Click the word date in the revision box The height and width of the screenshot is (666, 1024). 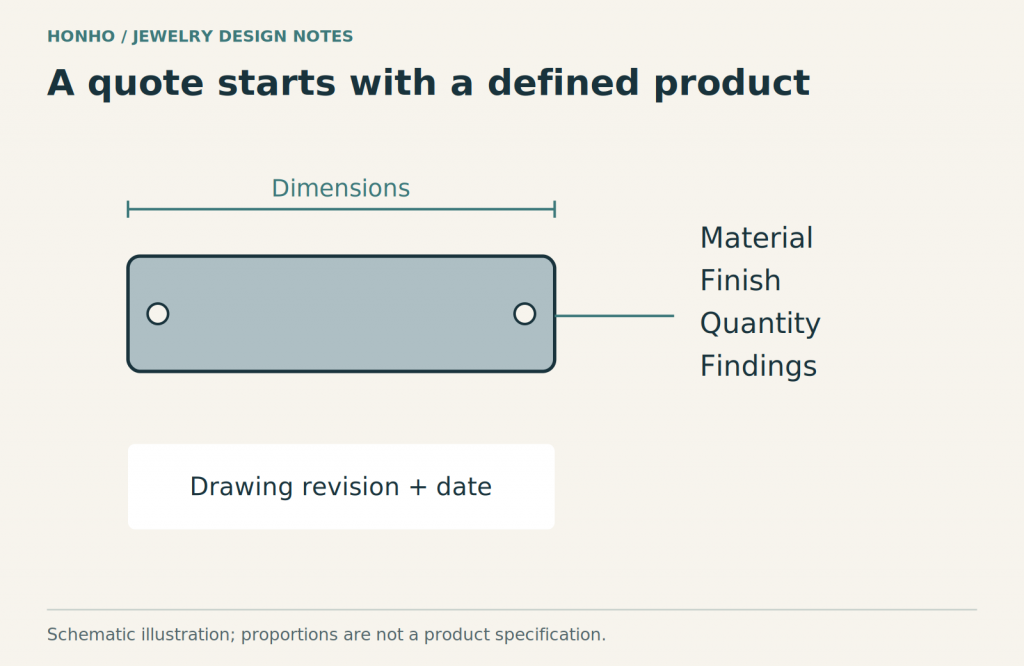pyautogui.click(x=464, y=486)
